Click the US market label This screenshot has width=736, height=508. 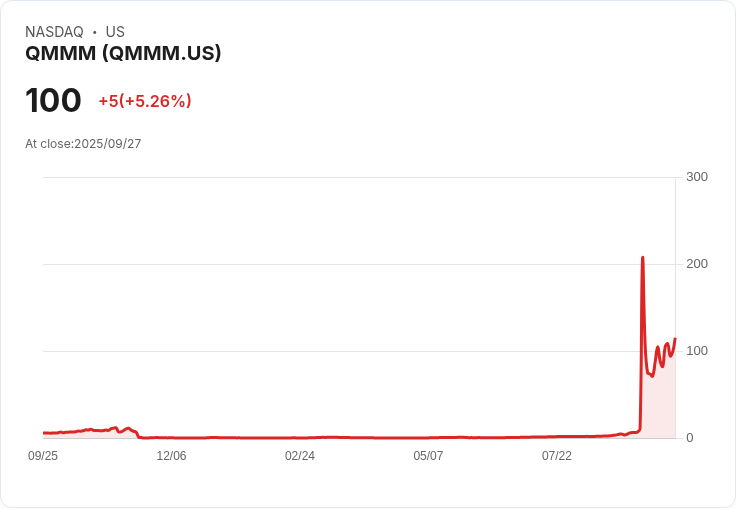pyautogui.click(x=115, y=32)
